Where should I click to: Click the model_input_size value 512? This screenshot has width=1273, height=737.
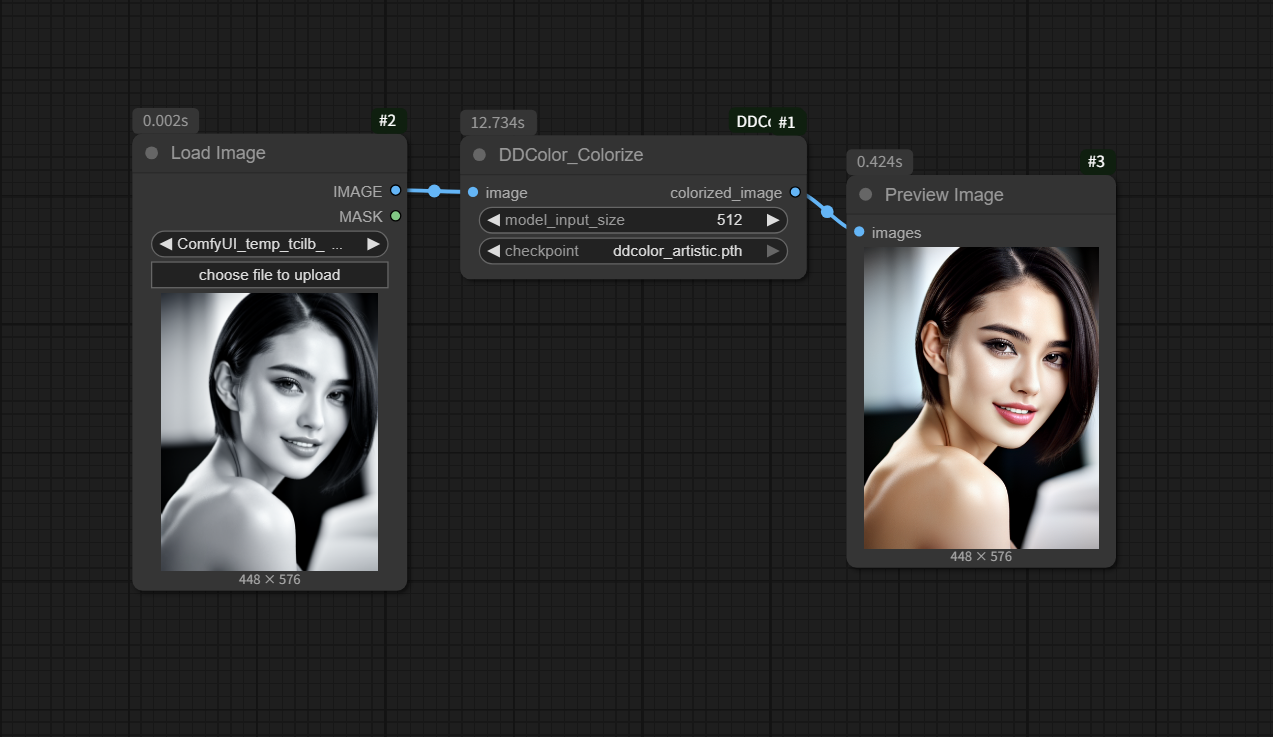point(729,220)
